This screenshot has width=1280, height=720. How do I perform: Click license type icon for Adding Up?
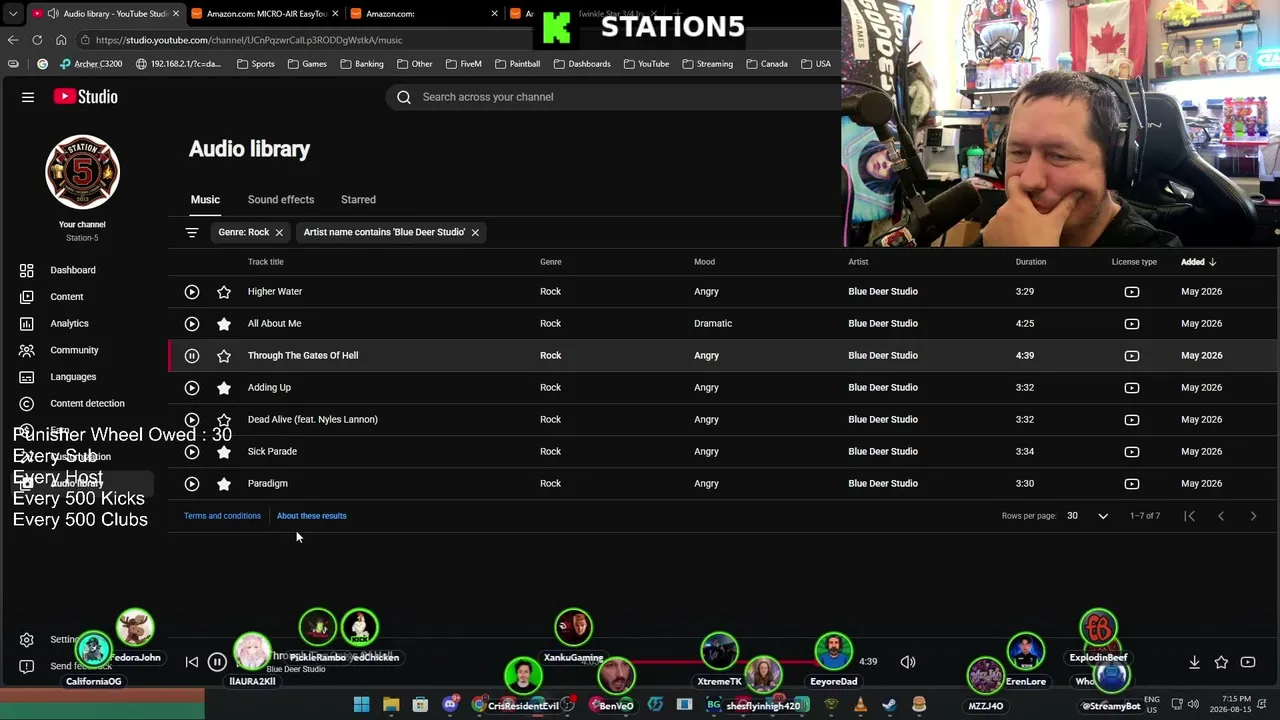coord(1132,388)
